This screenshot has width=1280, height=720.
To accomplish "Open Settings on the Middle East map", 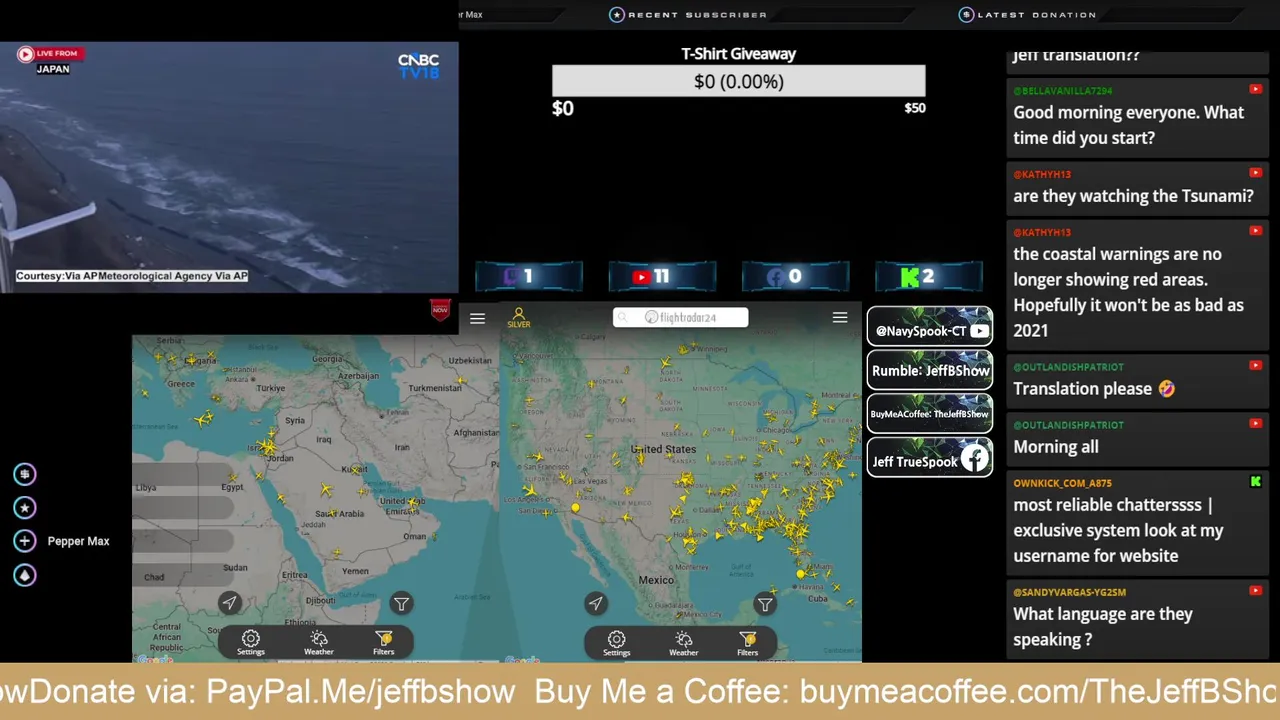I will (251, 642).
